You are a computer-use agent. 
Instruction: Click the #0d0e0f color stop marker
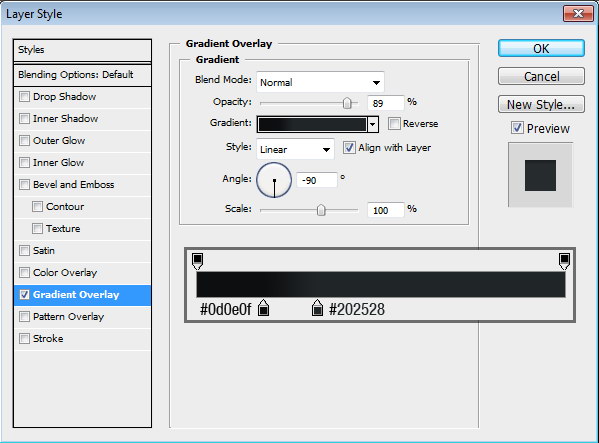263,308
